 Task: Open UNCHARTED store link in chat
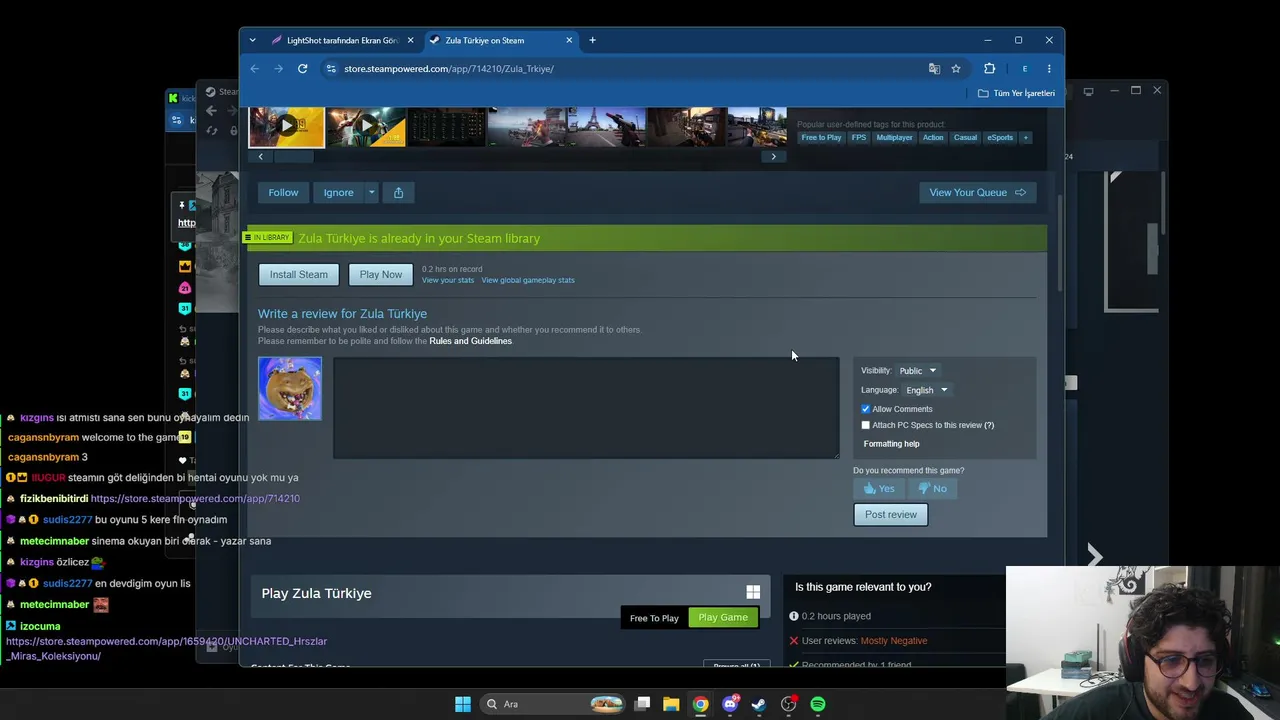point(166,648)
